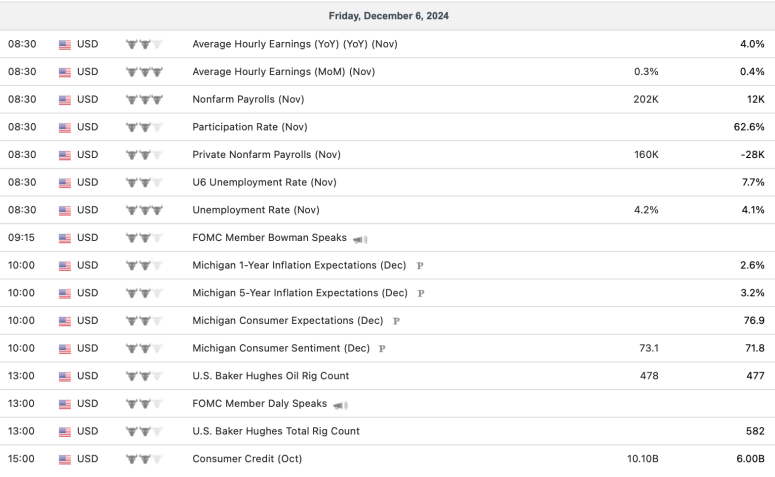Open Average Hourly Earnings (MoM) event

click(x=283, y=72)
